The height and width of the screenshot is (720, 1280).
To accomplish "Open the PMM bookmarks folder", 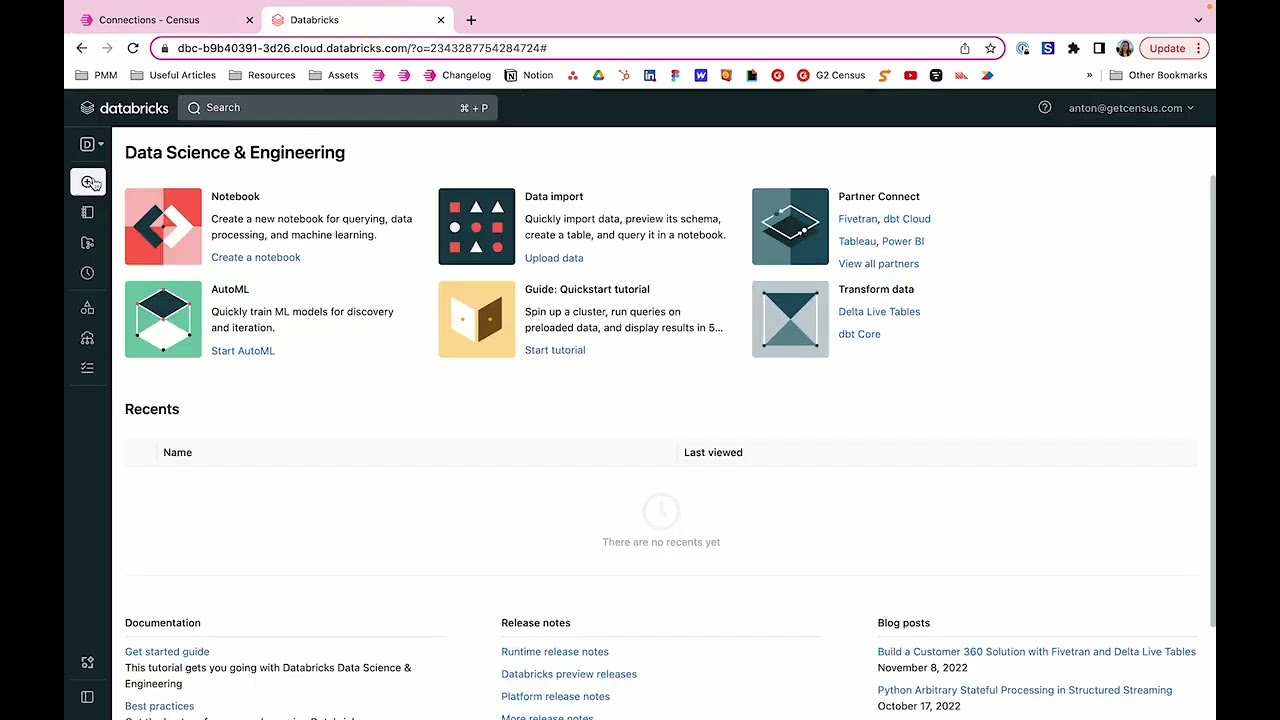I will click(96, 75).
